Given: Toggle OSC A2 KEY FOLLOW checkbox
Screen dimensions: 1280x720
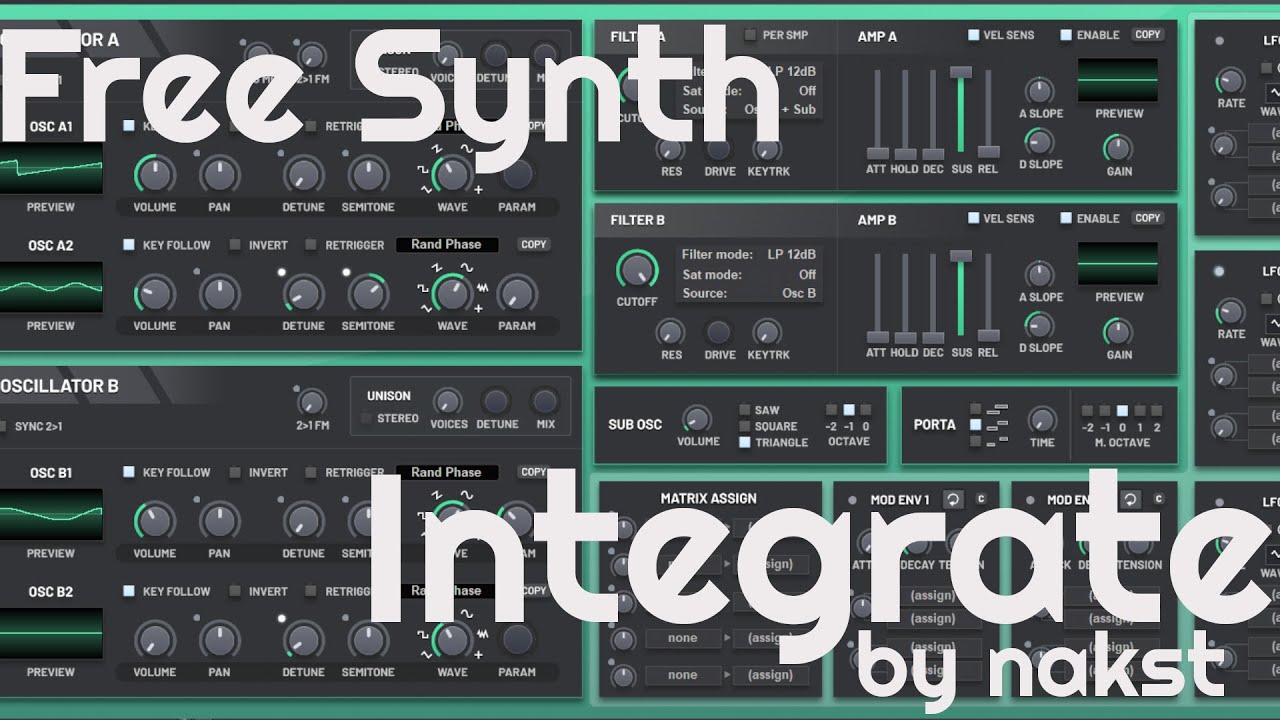Looking at the screenshot, I should point(129,245).
